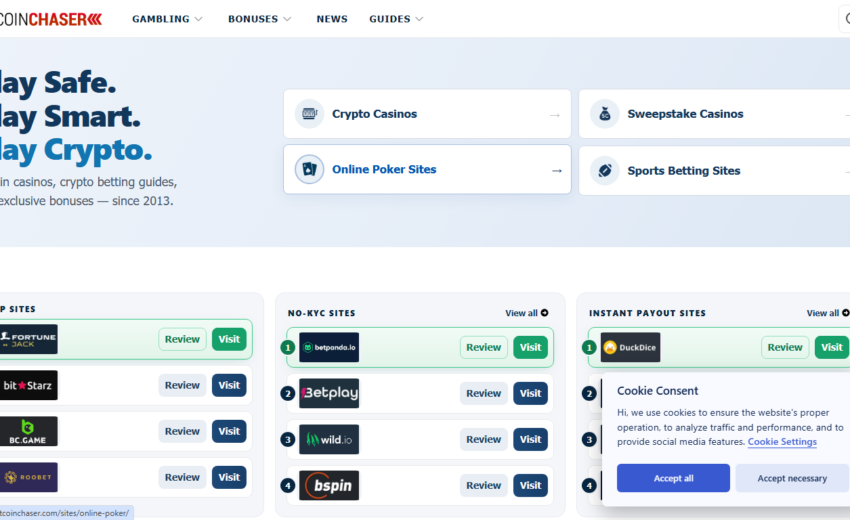Read the bspin review
Viewport: 850px width, 520px height.
[x=484, y=486]
